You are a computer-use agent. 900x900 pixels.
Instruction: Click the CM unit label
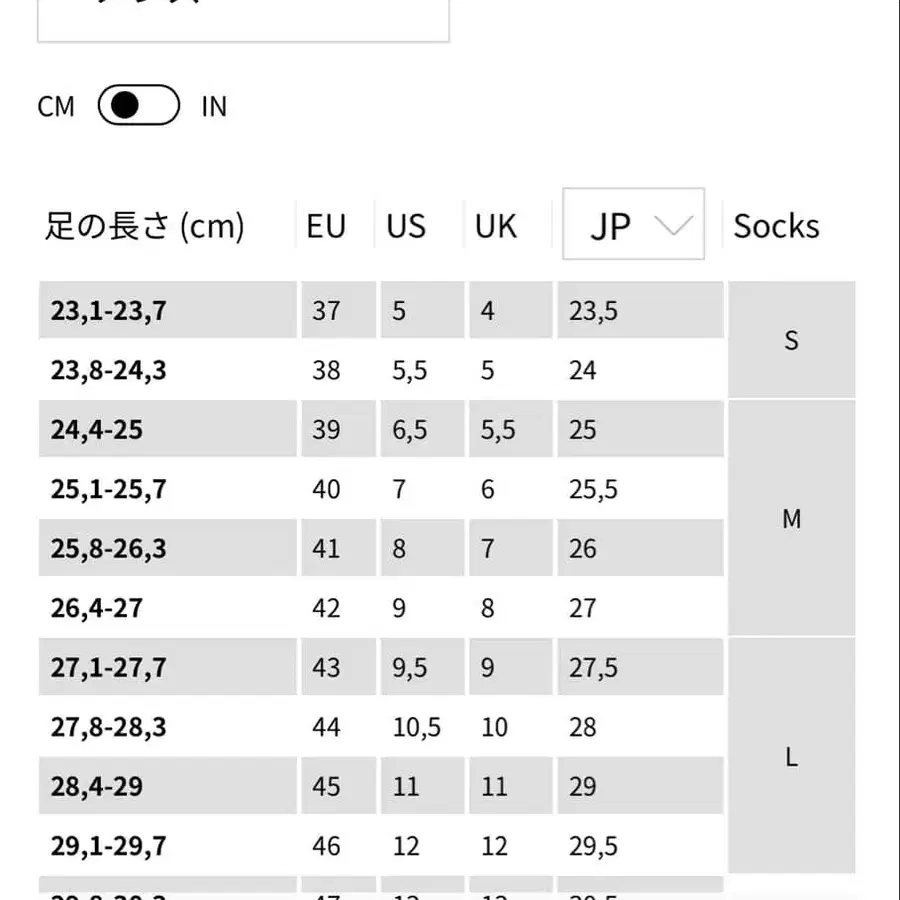(x=56, y=107)
